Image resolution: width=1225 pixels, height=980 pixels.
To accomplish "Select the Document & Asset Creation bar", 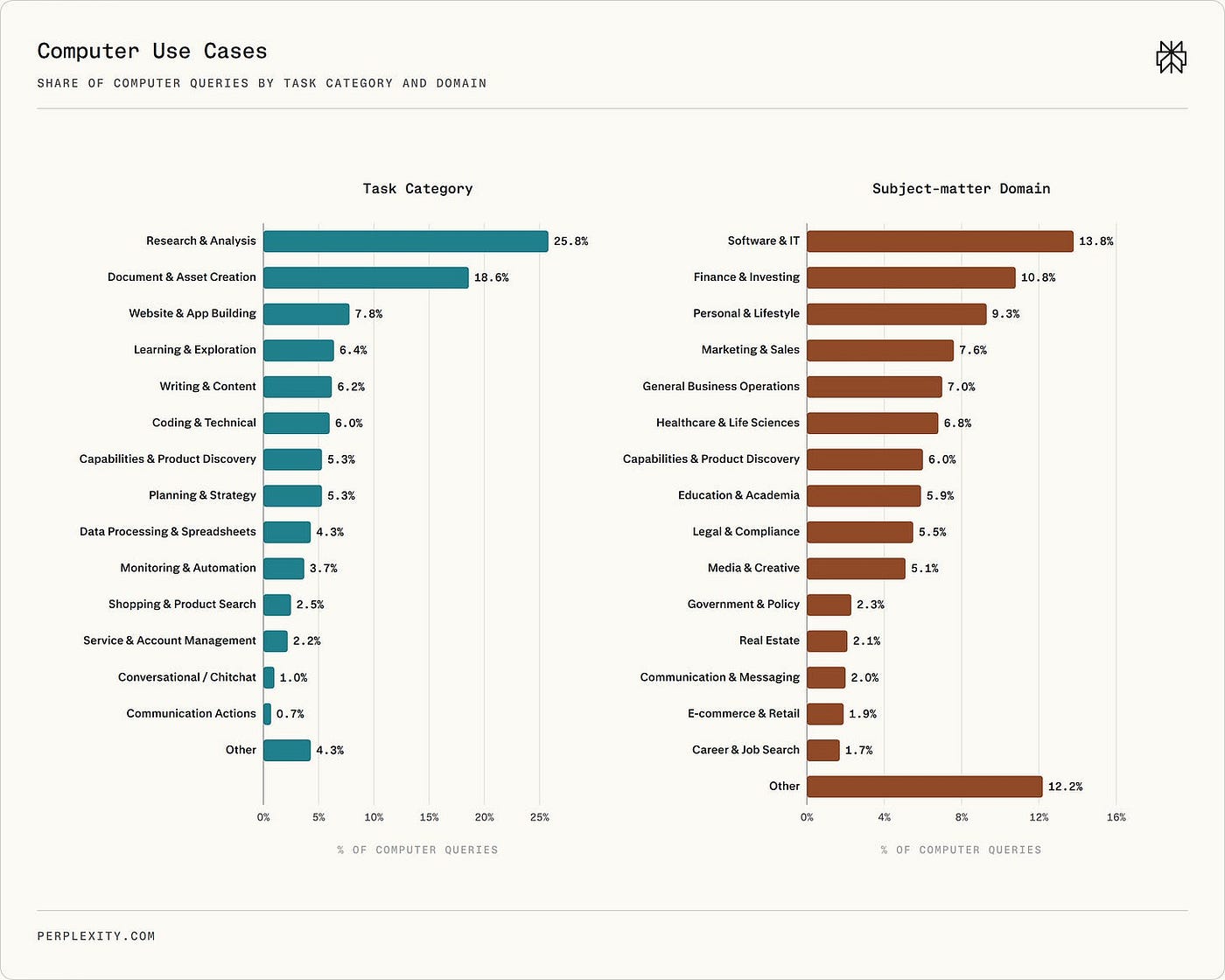I will point(366,277).
